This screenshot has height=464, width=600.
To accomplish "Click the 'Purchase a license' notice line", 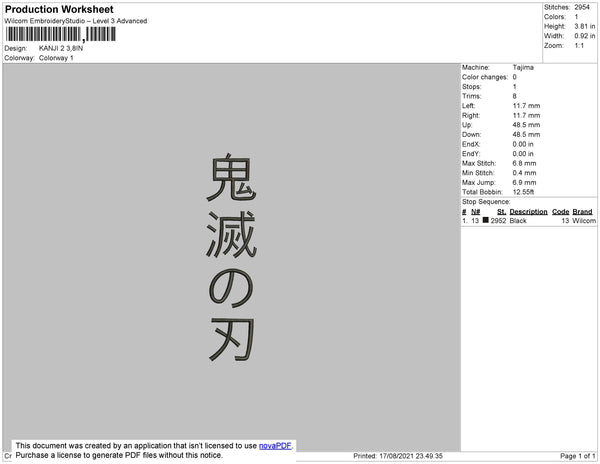I will pos(119,455).
